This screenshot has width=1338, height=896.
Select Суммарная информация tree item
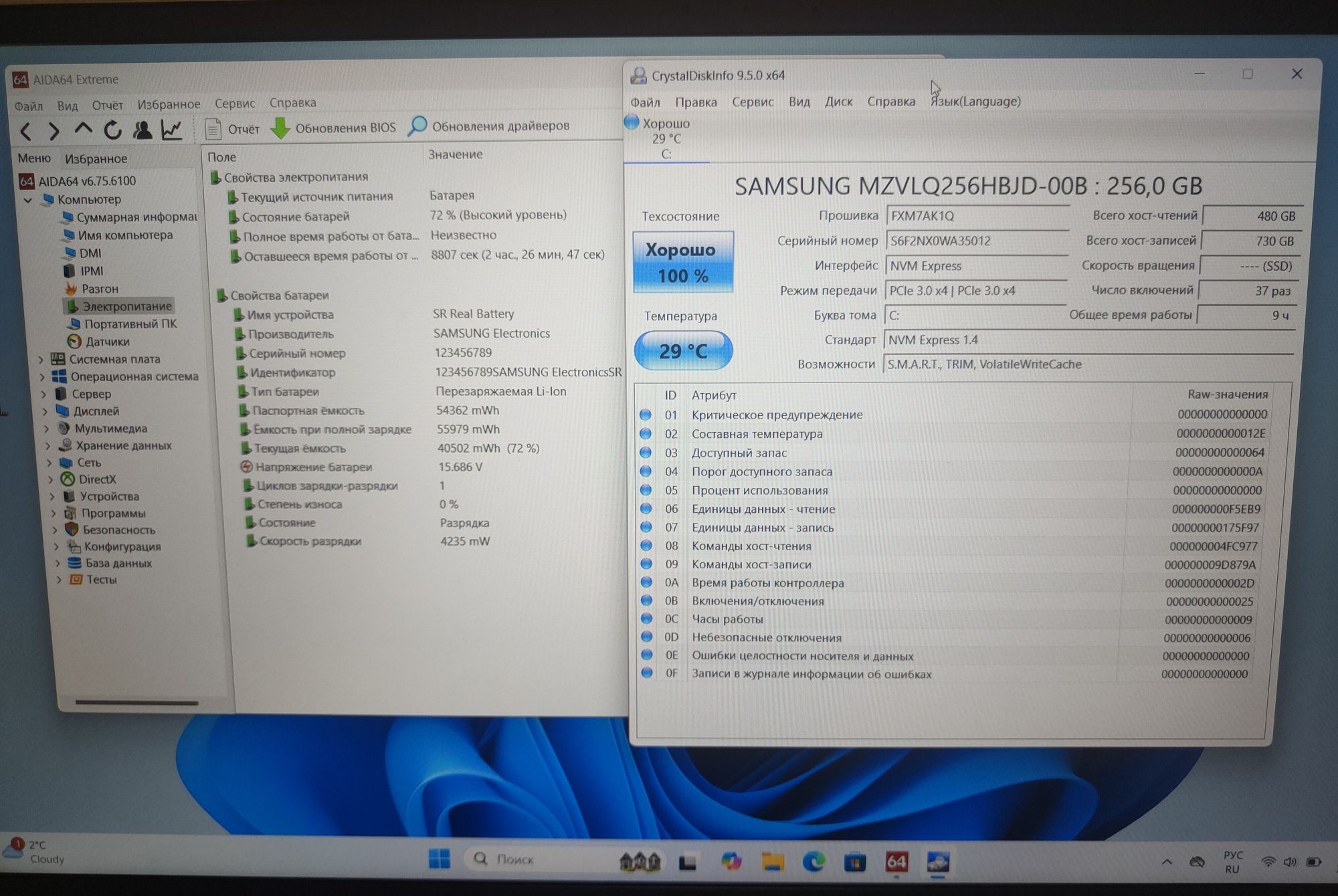[x=129, y=217]
